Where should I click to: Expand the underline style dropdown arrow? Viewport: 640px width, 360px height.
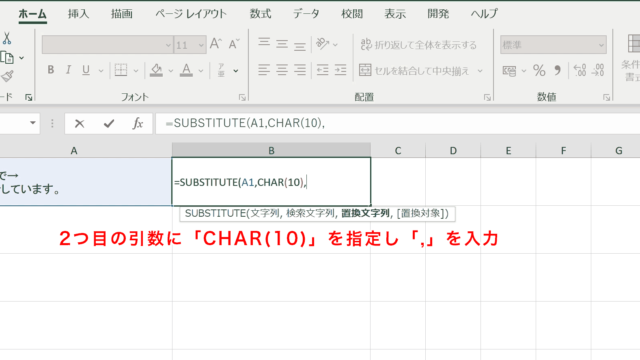coord(101,71)
